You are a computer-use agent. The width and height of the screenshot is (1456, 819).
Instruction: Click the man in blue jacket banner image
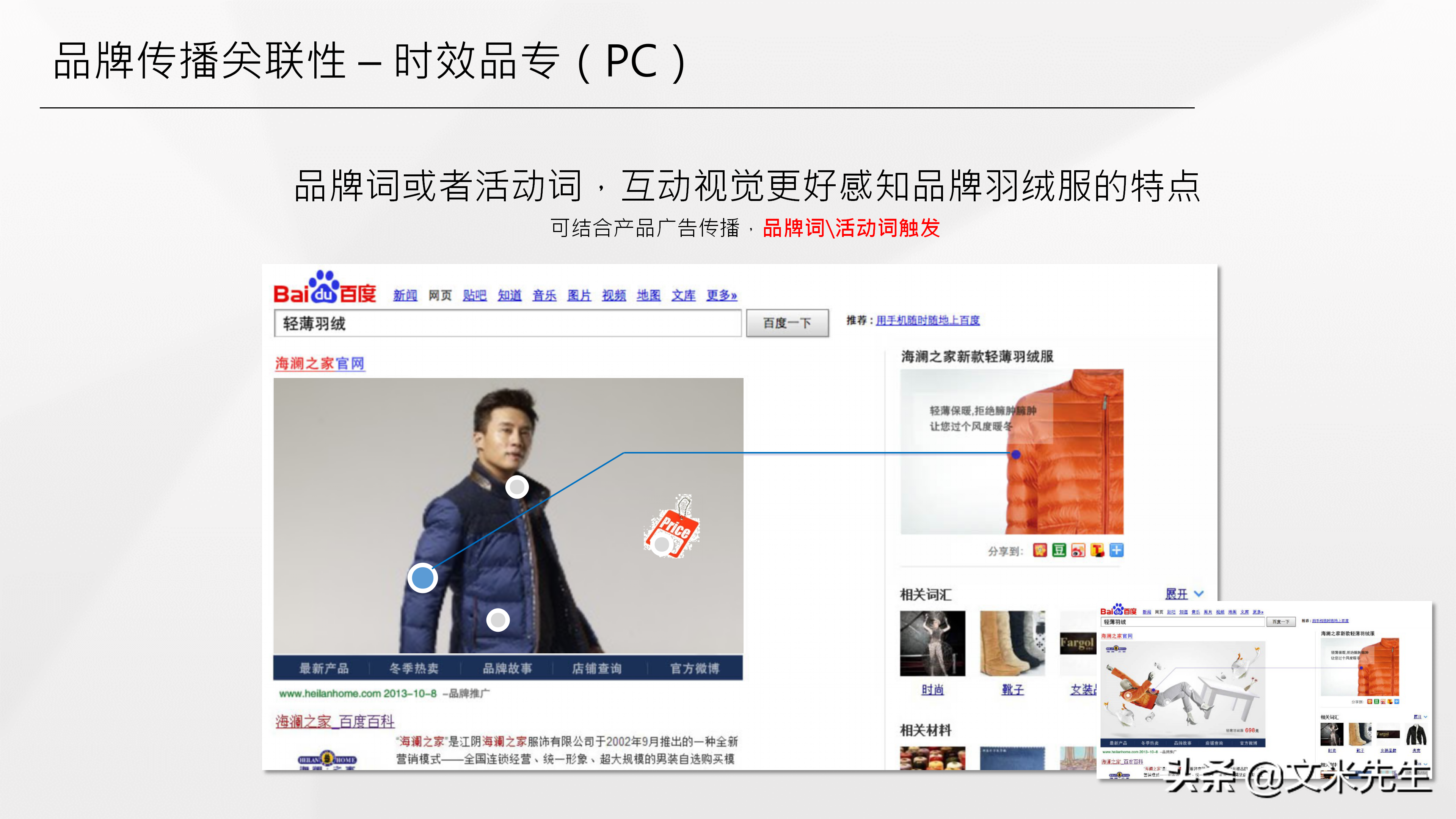click(508, 516)
